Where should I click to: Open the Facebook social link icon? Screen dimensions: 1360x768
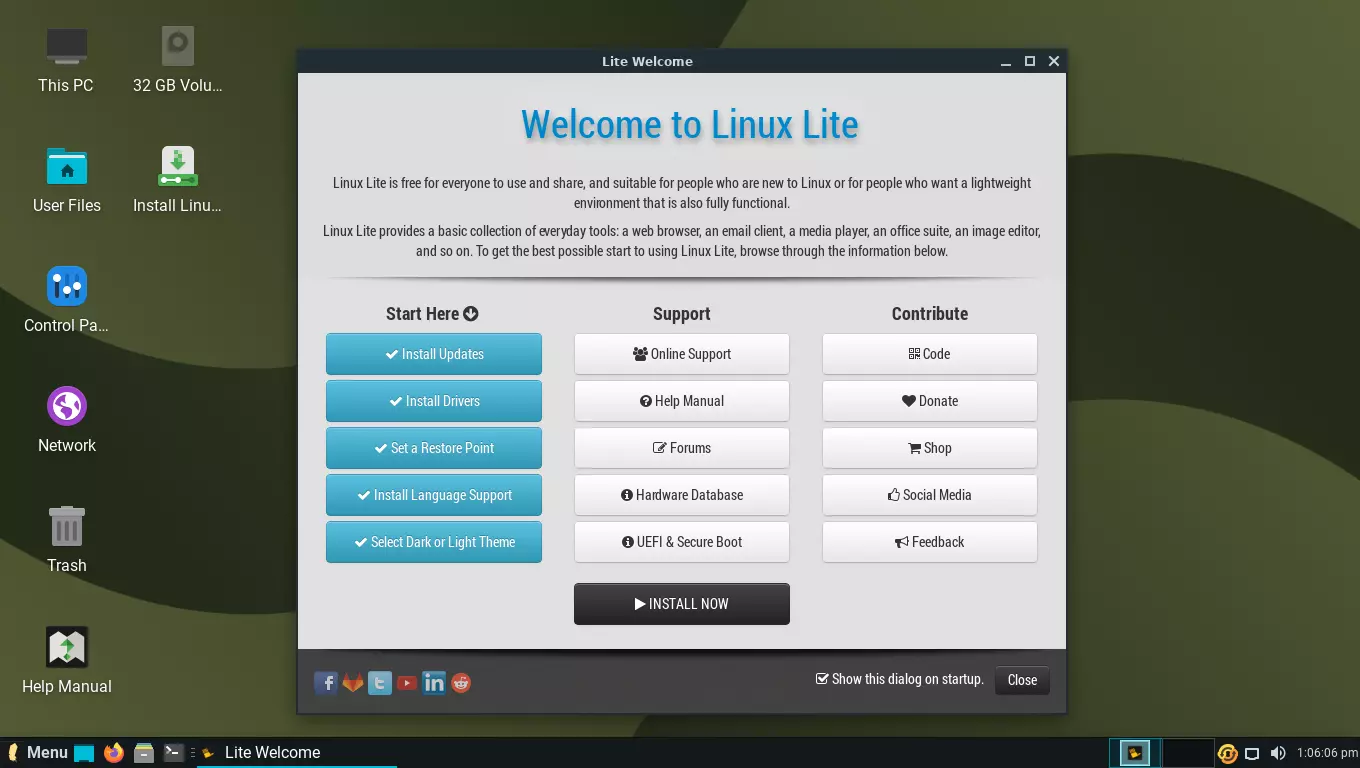click(x=326, y=683)
